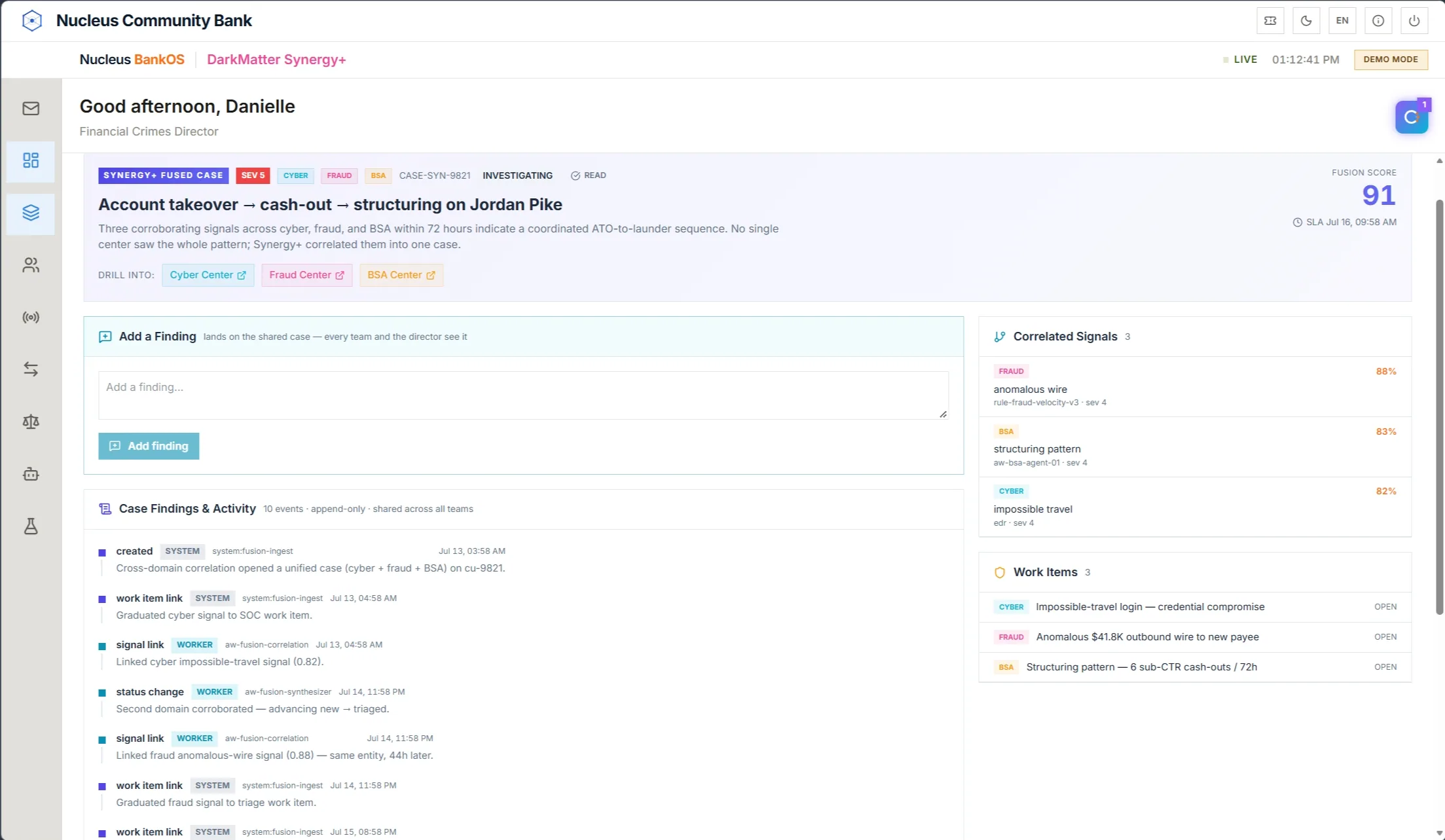Drill into Cyber Center
The width and height of the screenshot is (1445, 840).
point(208,275)
